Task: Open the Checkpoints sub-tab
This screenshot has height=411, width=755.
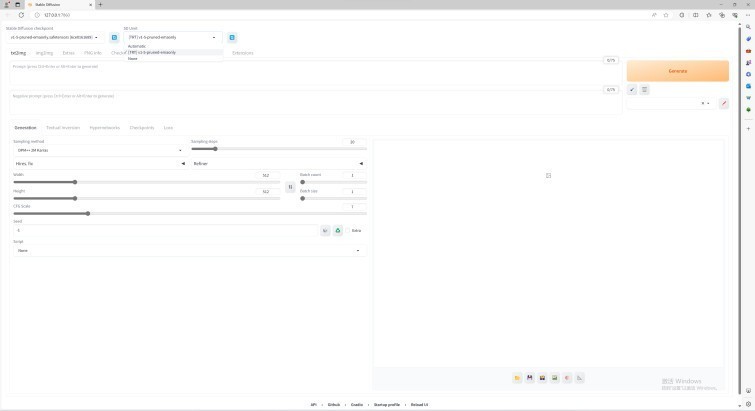Action: tap(142, 128)
